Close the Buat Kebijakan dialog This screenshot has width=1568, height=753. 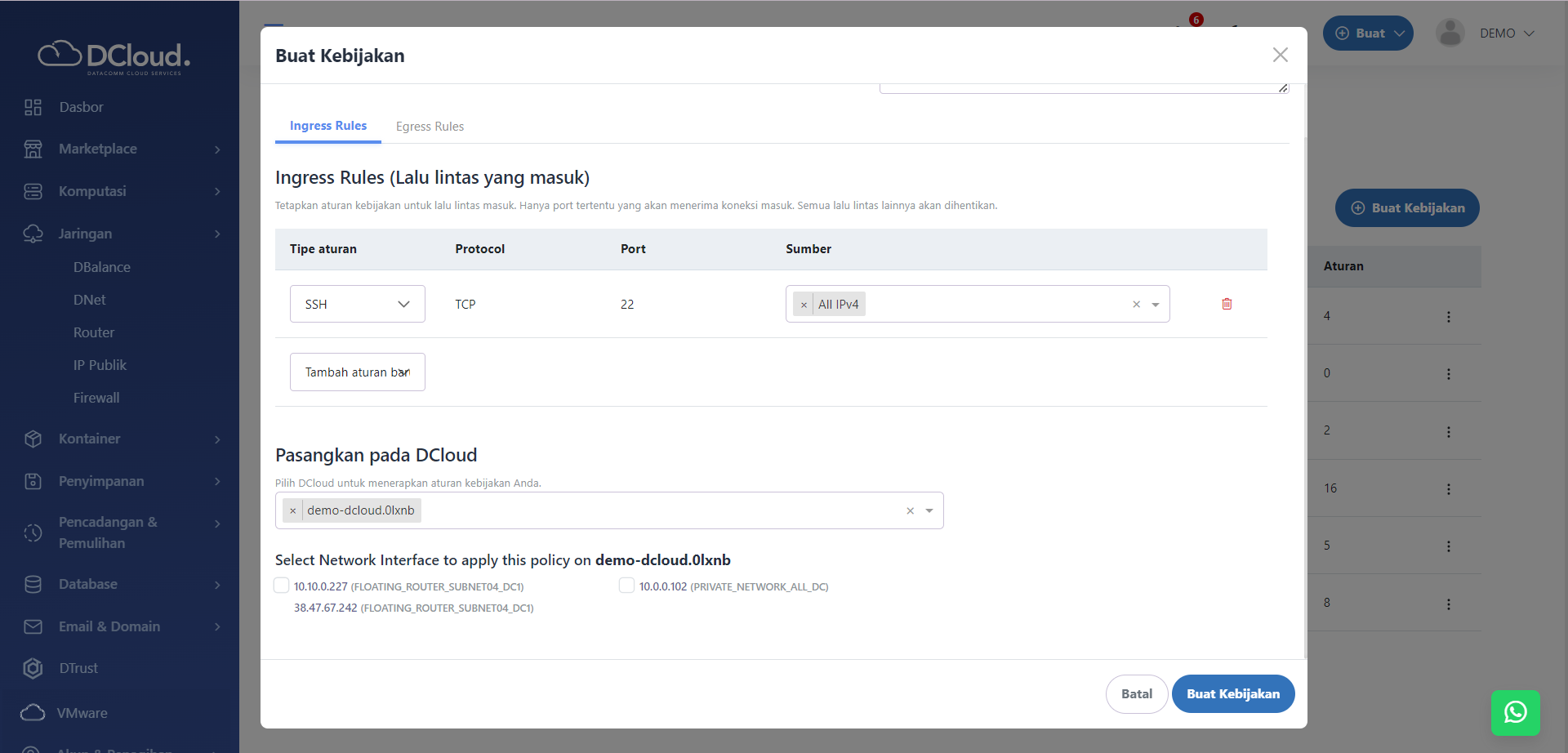(x=1280, y=55)
